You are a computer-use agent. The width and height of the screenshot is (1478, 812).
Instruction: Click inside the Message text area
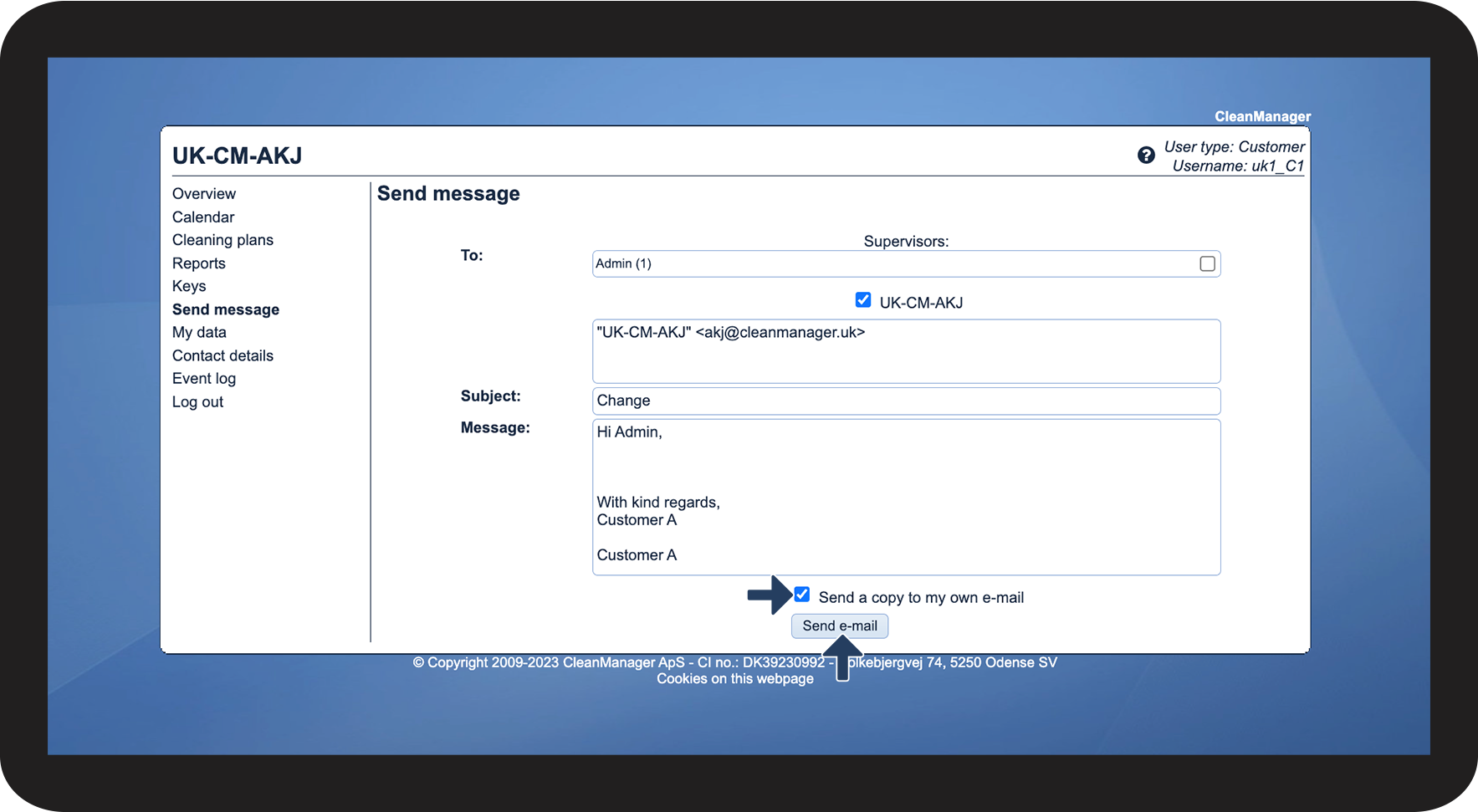[906, 497]
